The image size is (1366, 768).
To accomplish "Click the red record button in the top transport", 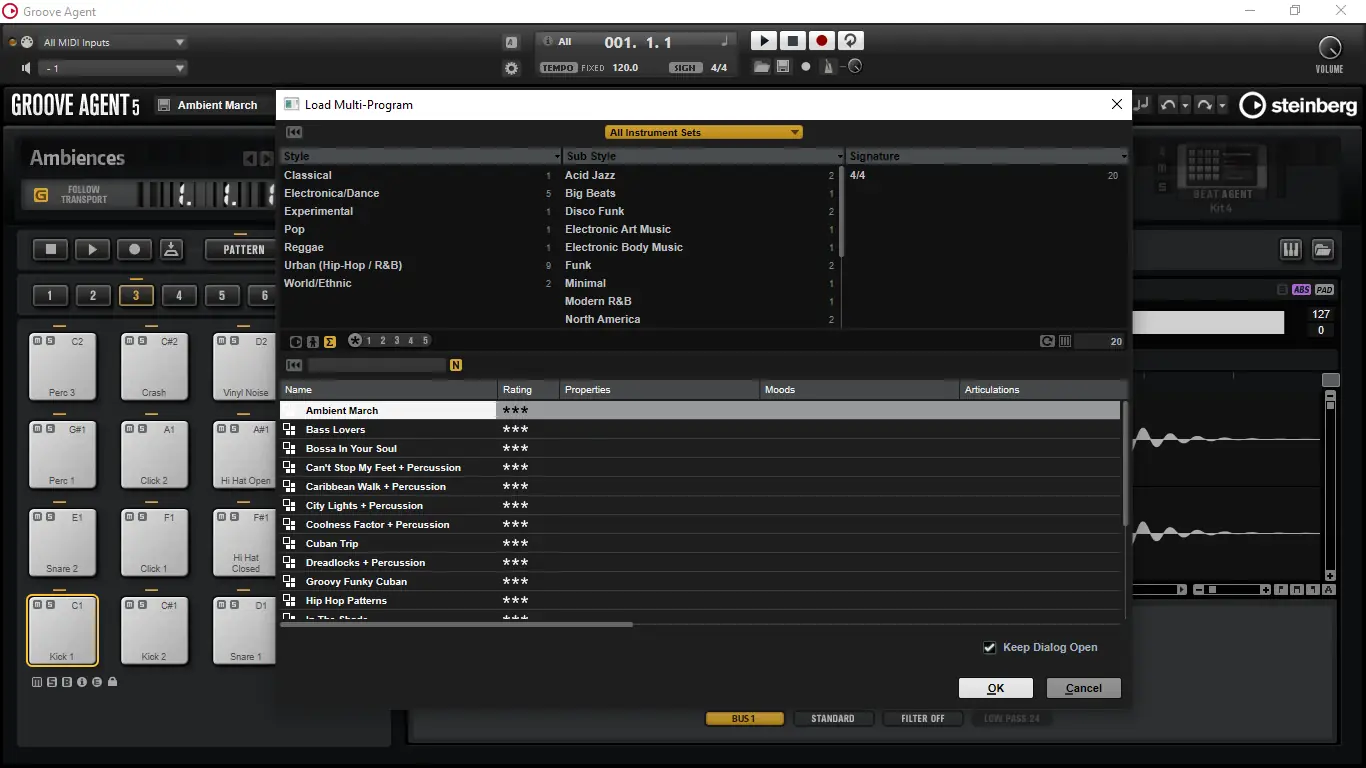I will point(822,41).
